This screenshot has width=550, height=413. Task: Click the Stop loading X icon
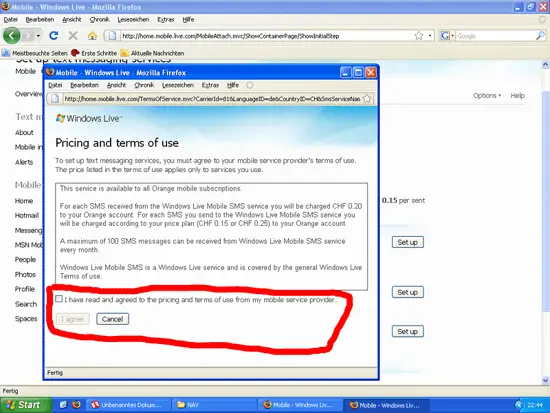pos(73,35)
